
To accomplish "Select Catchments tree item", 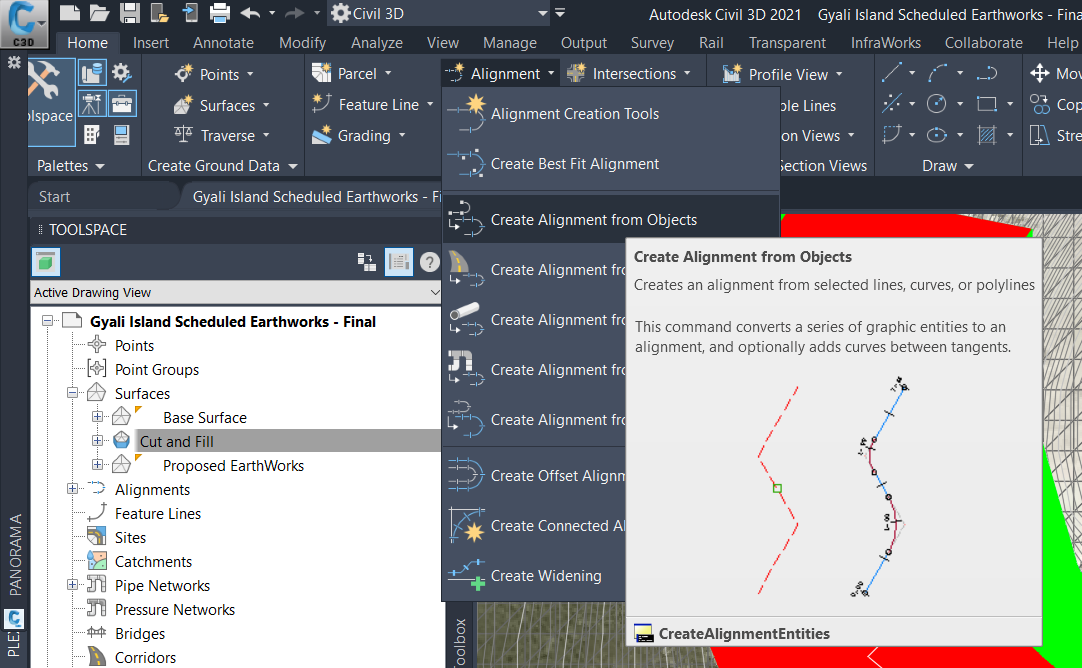I will (153, 562).
